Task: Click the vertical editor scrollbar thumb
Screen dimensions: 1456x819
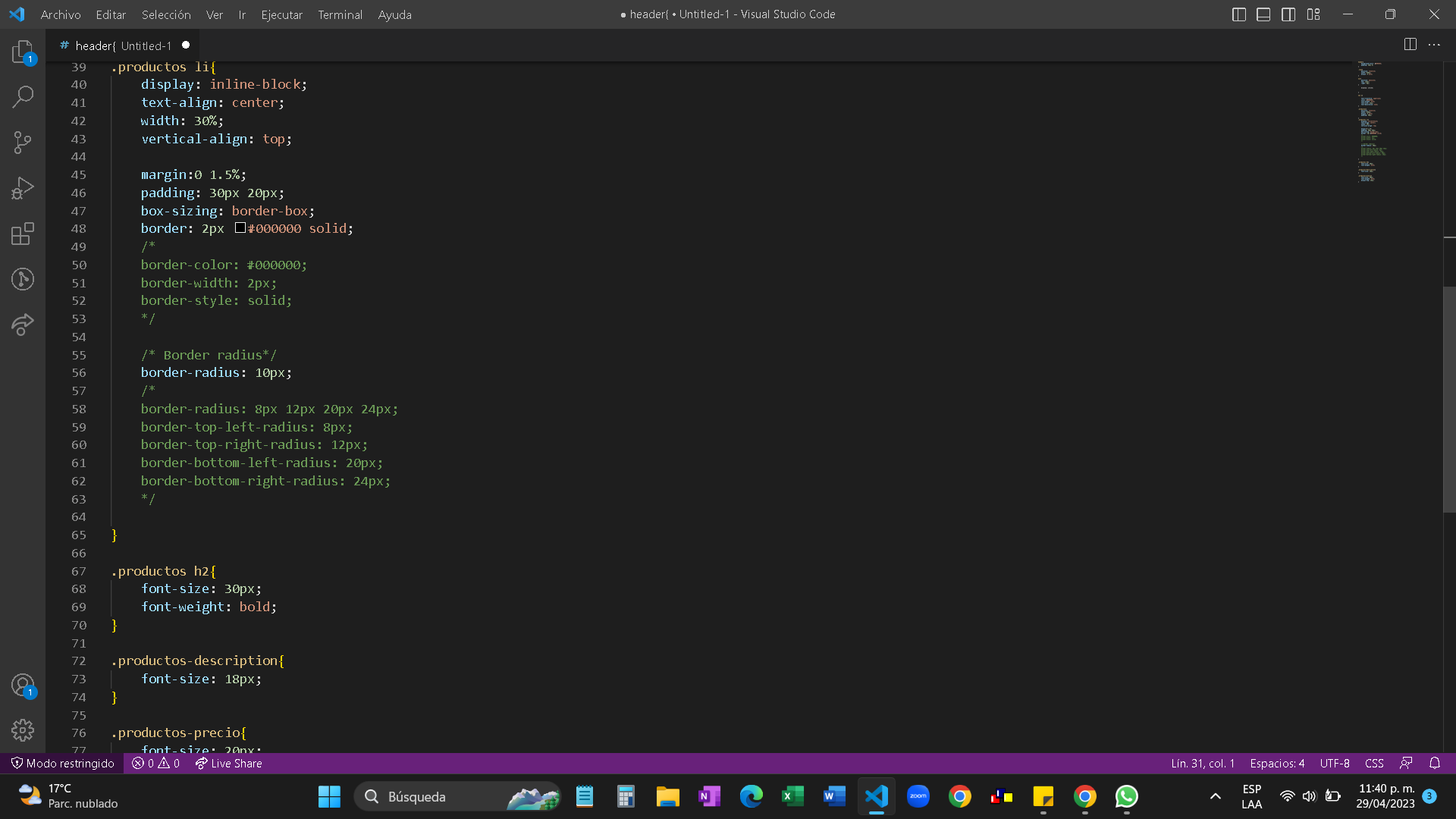Action: point(1449,399)
